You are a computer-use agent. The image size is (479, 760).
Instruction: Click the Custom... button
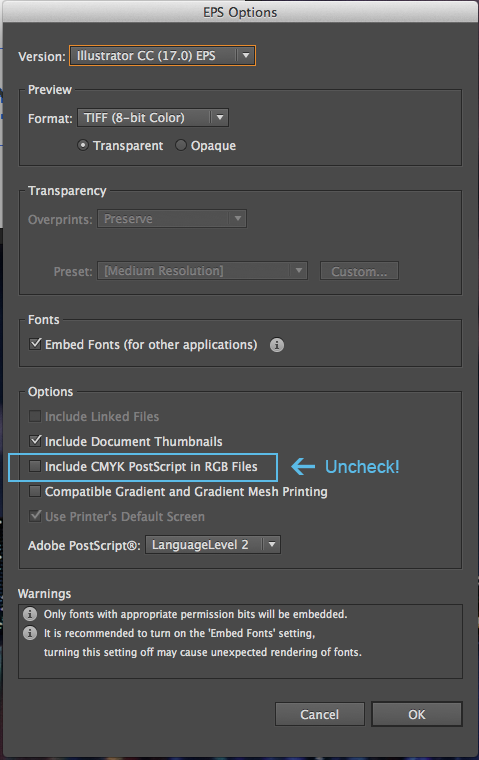[x=359, y=271]
